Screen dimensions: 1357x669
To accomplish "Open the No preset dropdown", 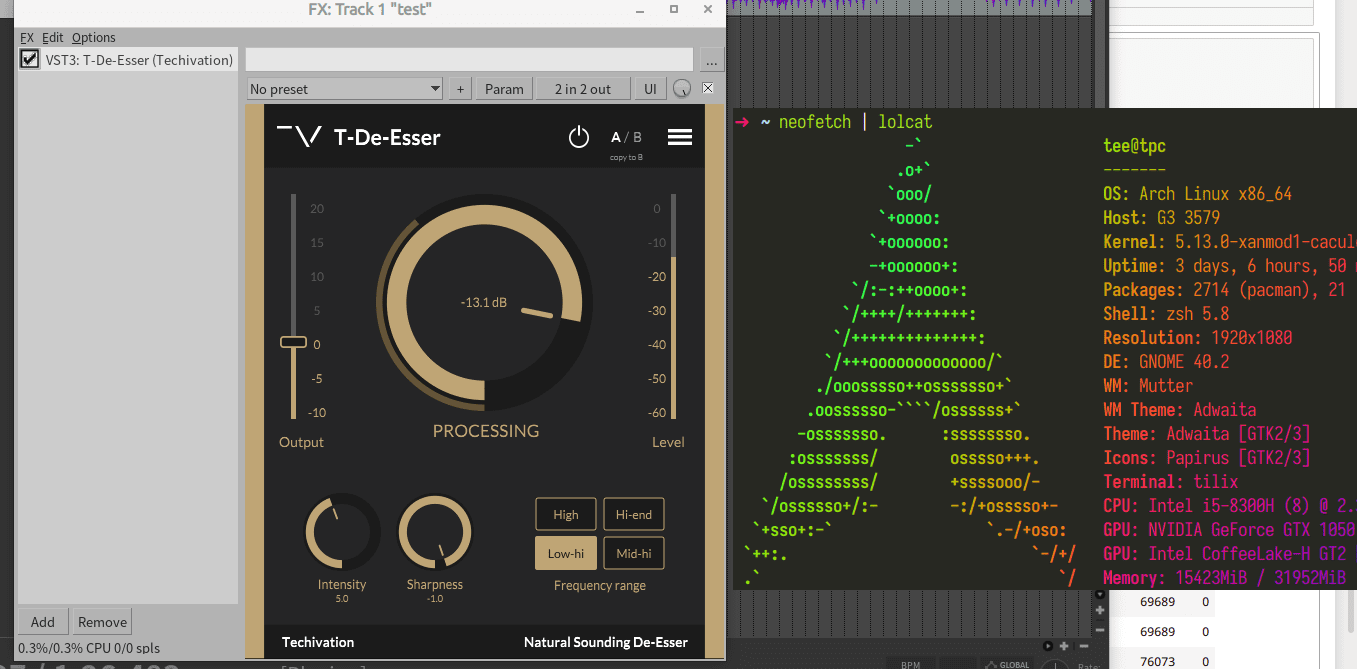I will (x=345, y=89).
